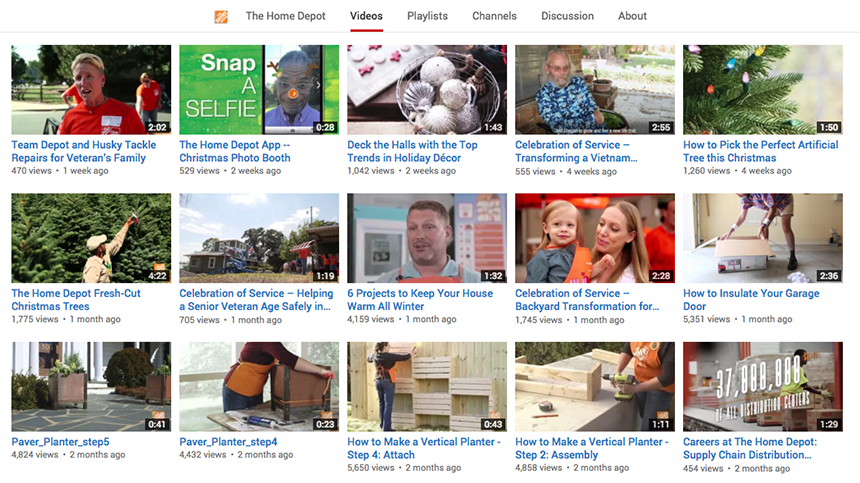Open holiday ornaments bowl video thumbnail
The width and height of the screenshot is (860, 483).
pos(427,89)
